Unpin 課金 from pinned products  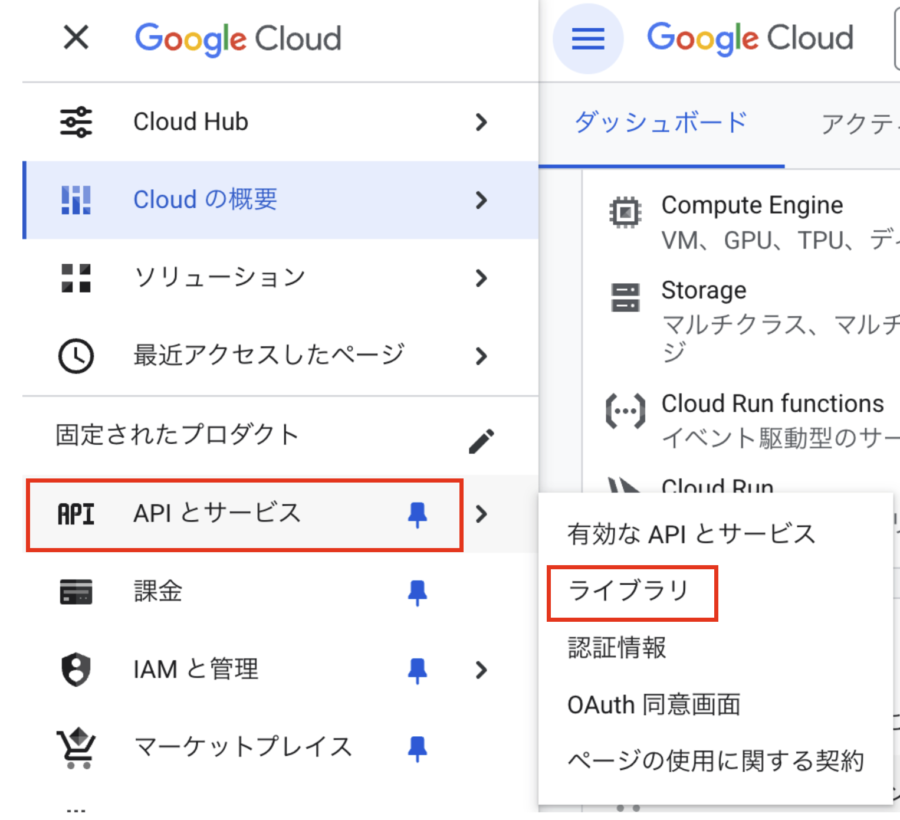[417, 592]
